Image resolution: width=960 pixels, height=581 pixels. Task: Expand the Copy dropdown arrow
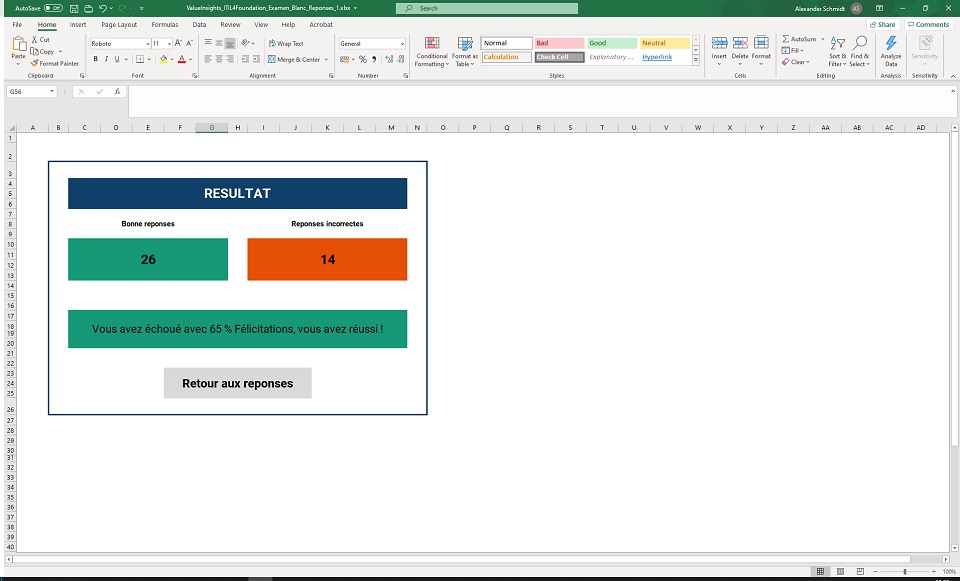click(61, 51)
